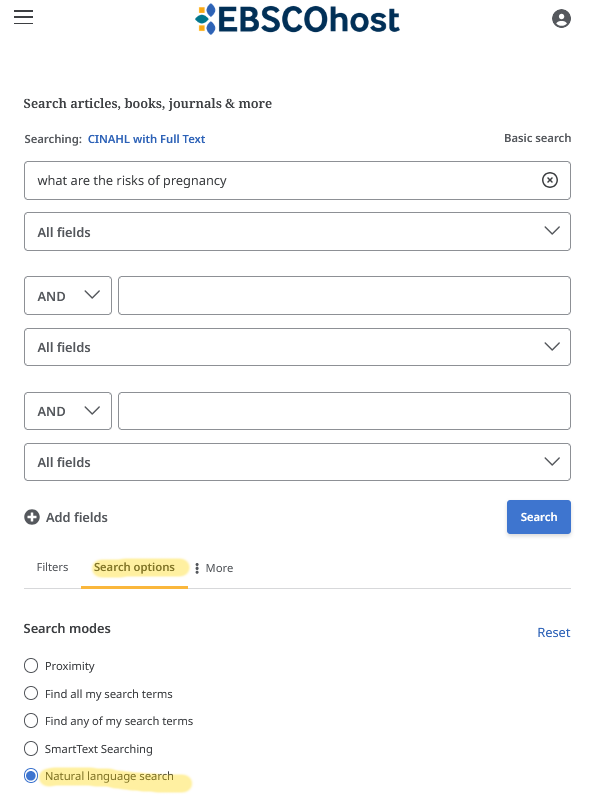
Task: Select Natural language search mode
Action: pyautogui.click(x=31, y=776)
